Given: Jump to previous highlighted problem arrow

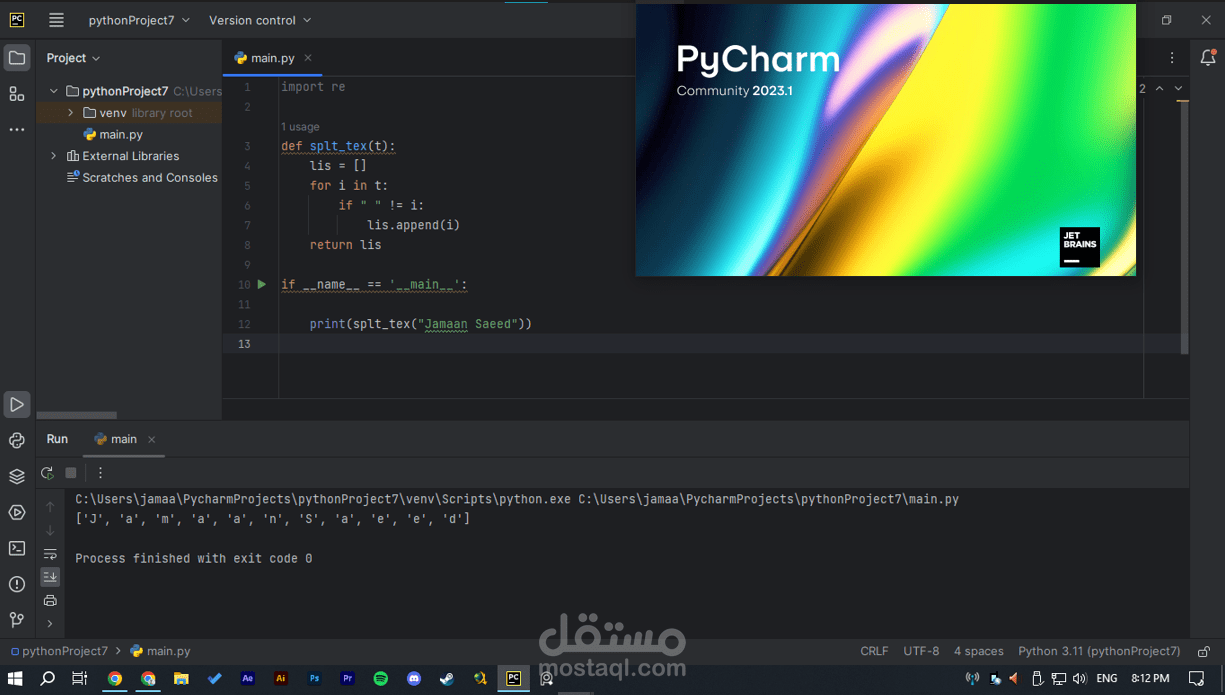Looking at the screenshot, I should coord(1160,88).
